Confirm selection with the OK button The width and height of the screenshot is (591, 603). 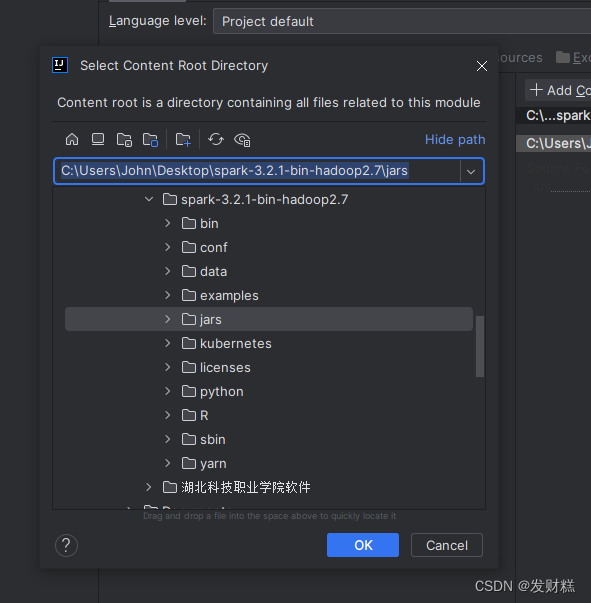pos(363,545)
